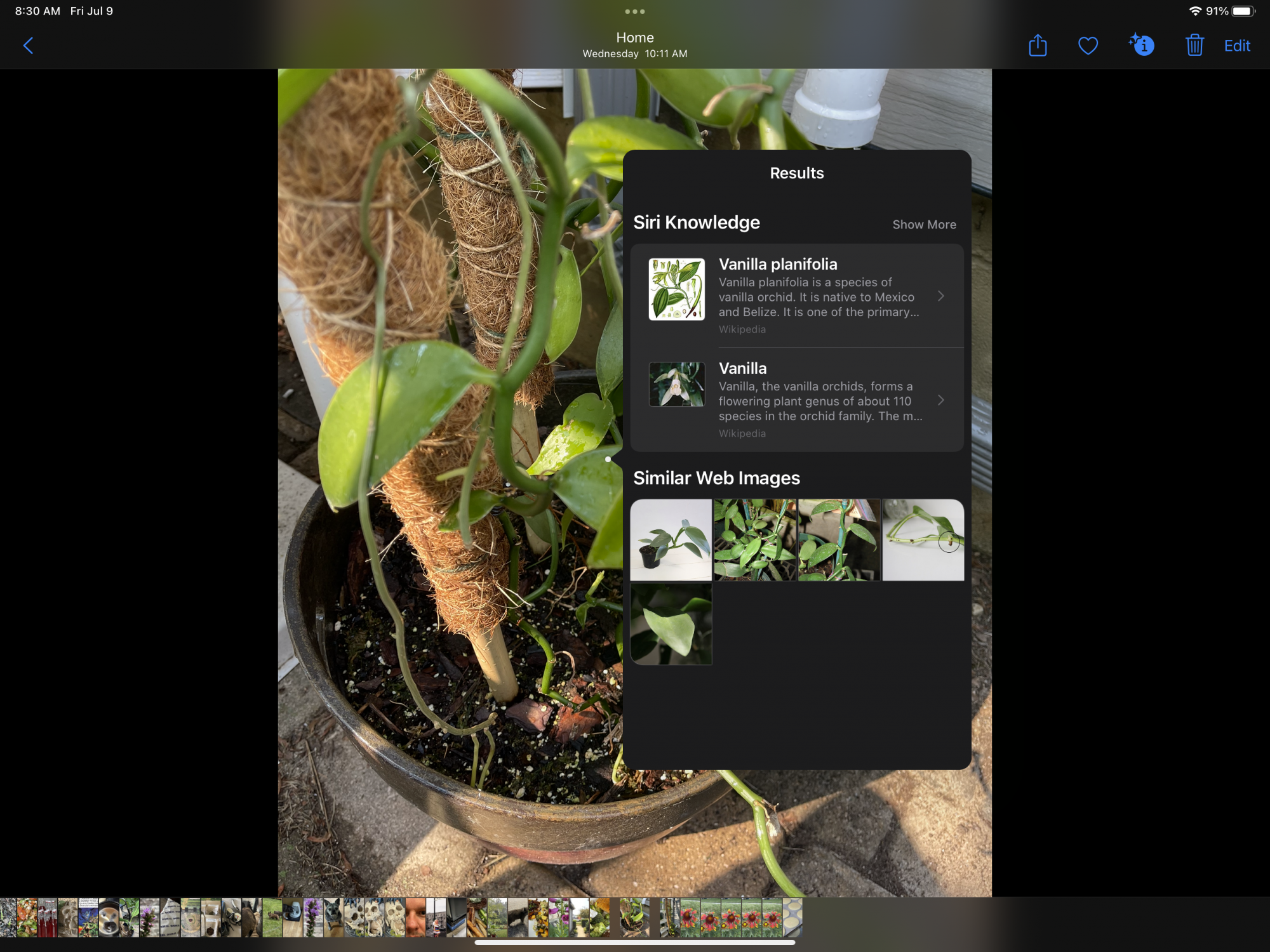The height and width of the screenshot is (952, 1270).
Task: Open the Vanilla genus Wikipedia result
Action: [x=819, y=400]
